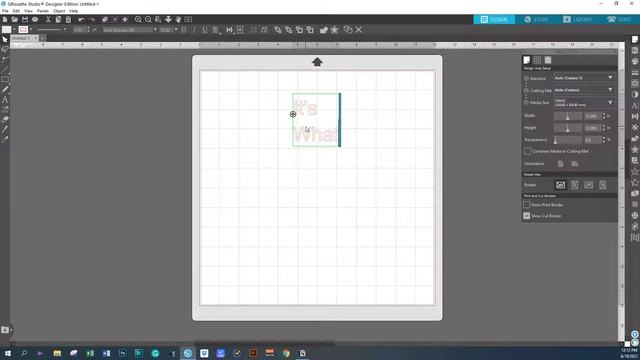Choose the Select arrow tool
This screenshot has width=640, height=360.
pos(5,40)
